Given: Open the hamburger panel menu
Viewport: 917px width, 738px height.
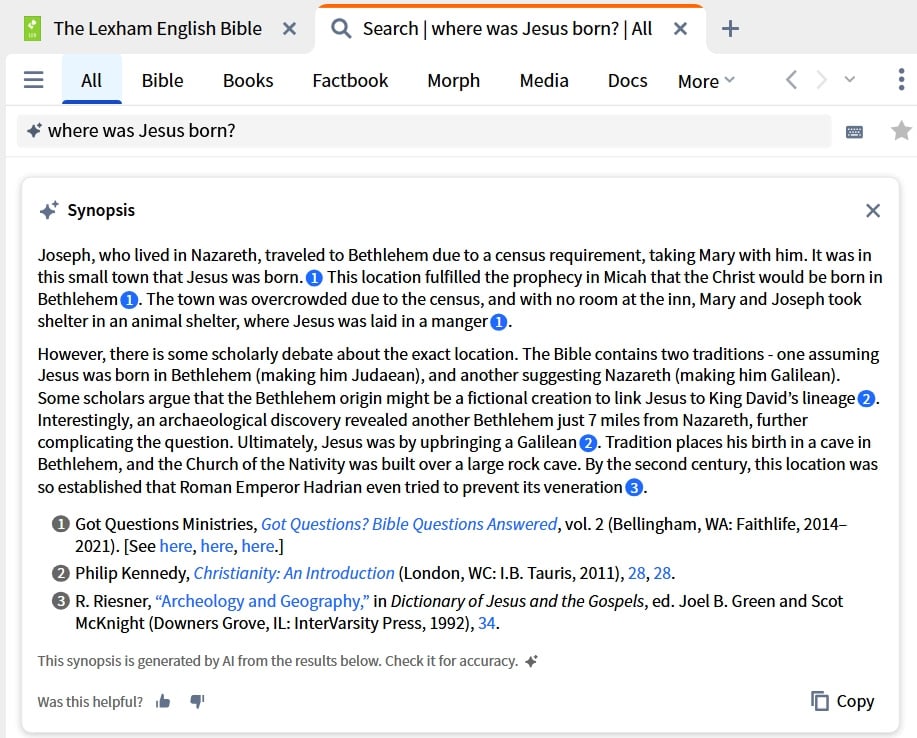Looking at the screenshot, I should click(33, 80).
